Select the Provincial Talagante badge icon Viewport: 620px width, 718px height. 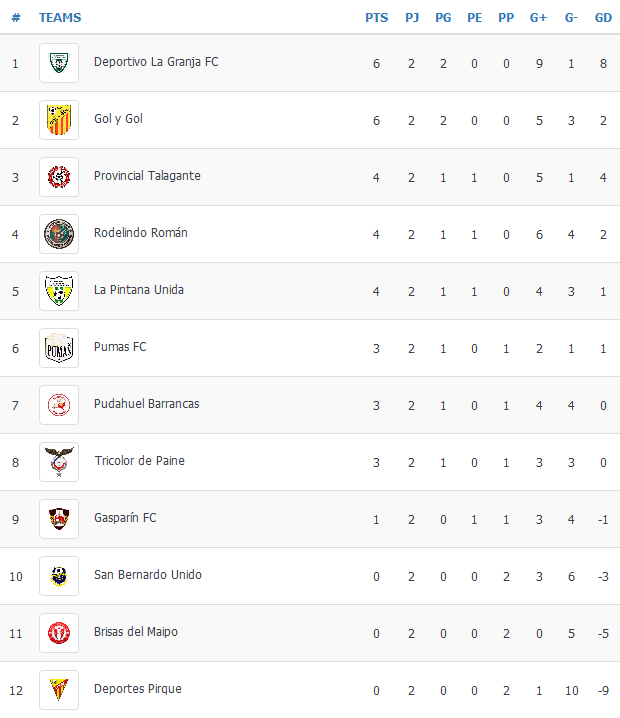pyautogui.click(x=59, y=177)
